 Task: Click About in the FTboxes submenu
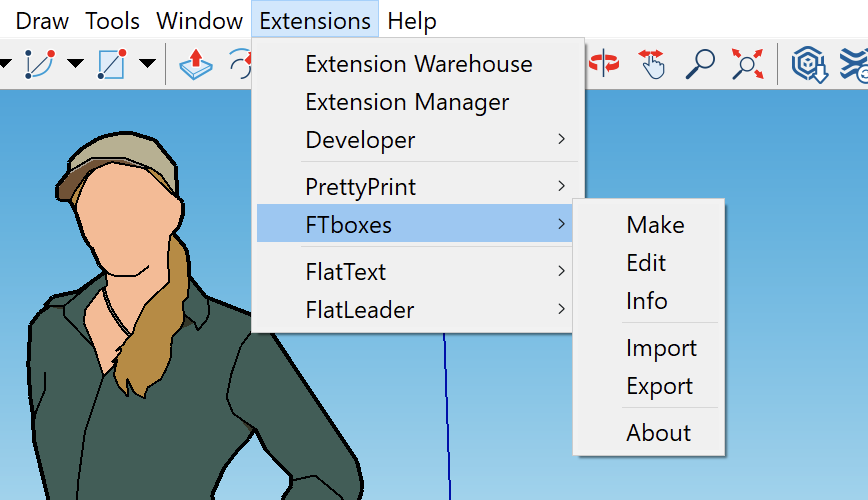(x=658, y=433)
